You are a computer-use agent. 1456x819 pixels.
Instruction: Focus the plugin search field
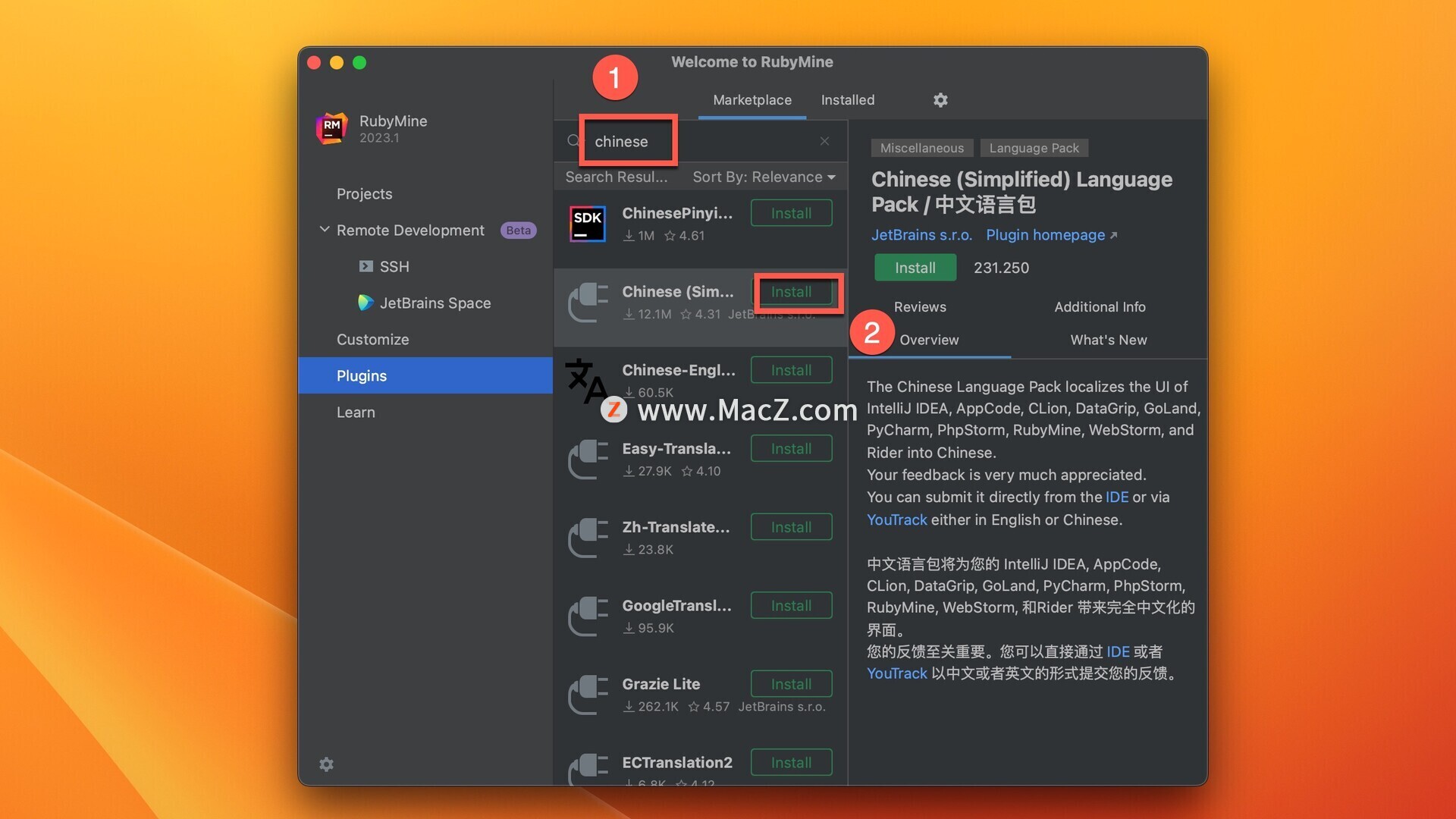701,141
